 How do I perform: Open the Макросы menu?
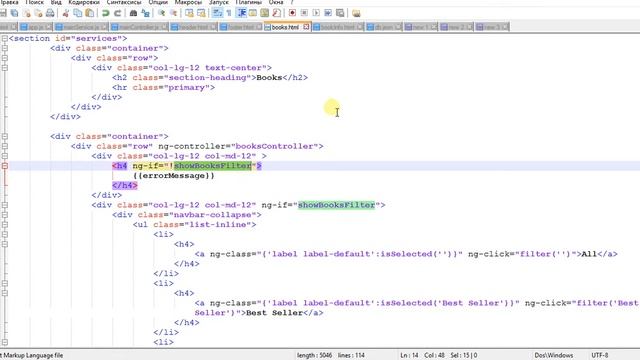pyautogui.click(x=188, y=2)
